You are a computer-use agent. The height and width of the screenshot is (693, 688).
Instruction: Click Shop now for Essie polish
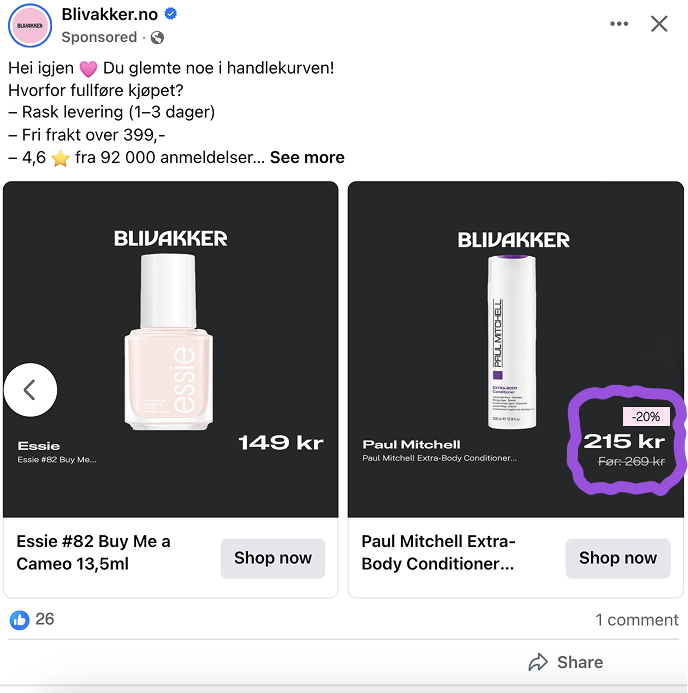click(x=273, y=558)
